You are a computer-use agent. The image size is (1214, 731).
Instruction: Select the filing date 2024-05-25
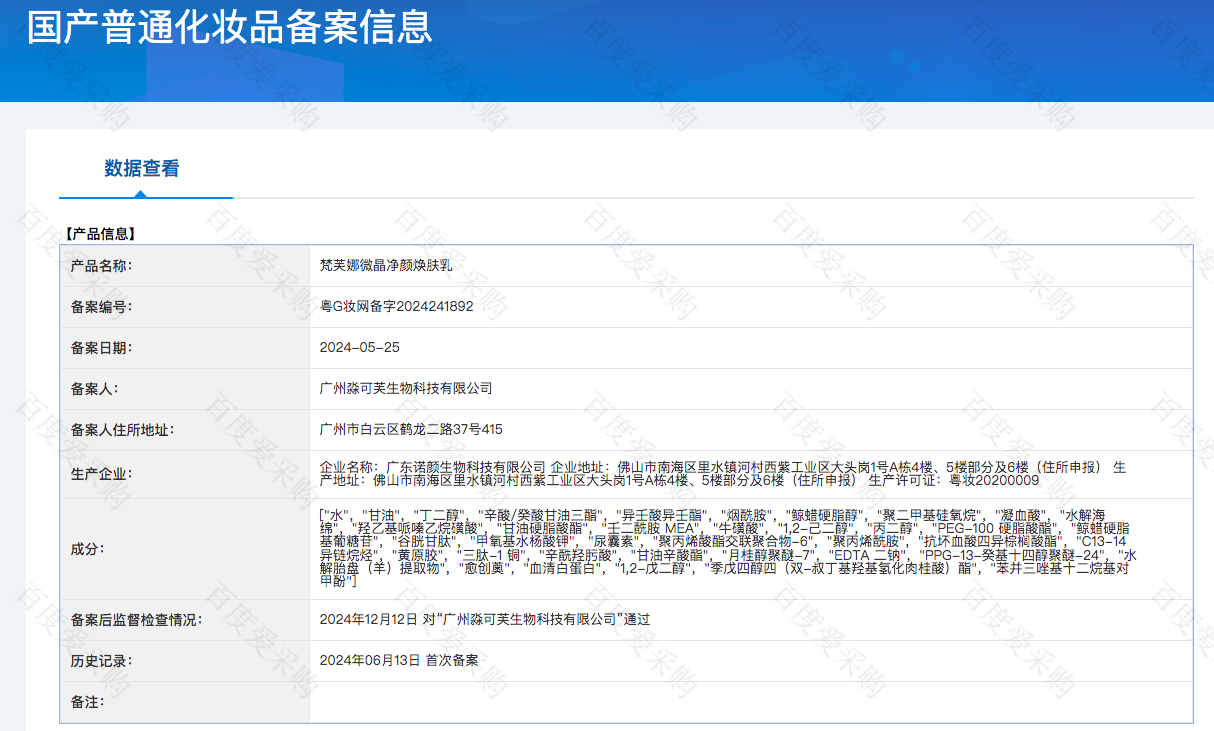[x=359, y=348]
